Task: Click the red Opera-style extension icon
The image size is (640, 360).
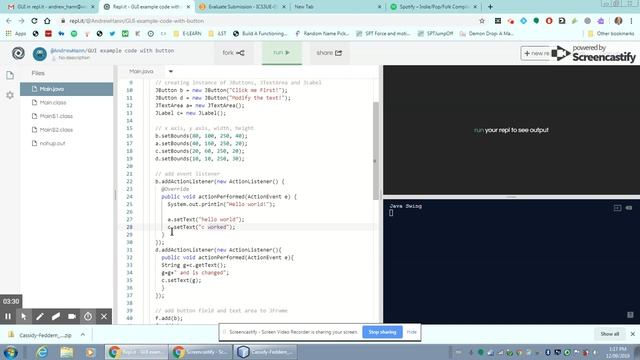Action: 549,21
